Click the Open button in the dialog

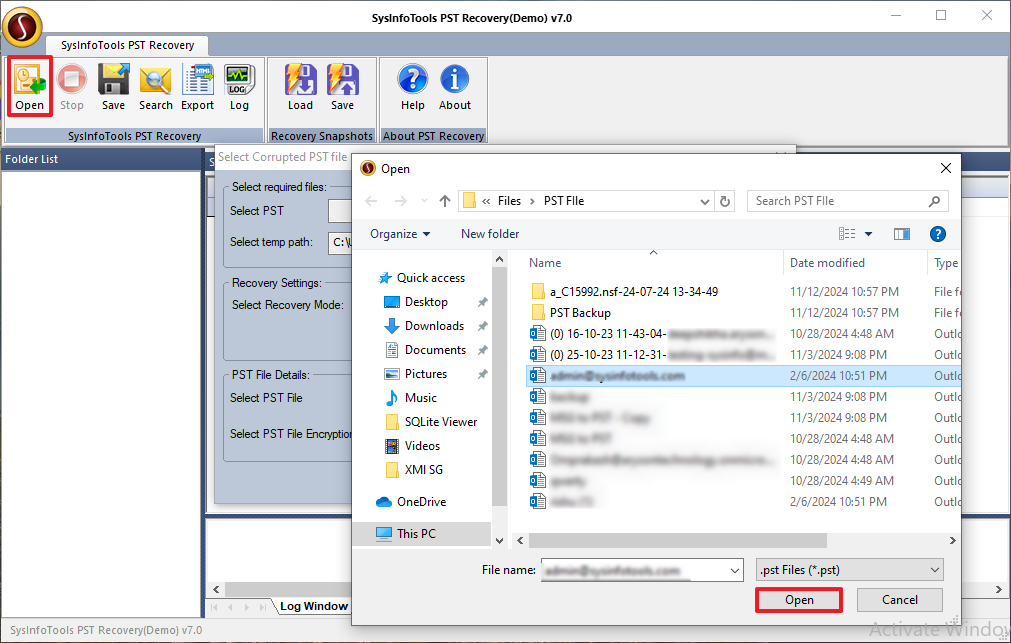point(799,600)
